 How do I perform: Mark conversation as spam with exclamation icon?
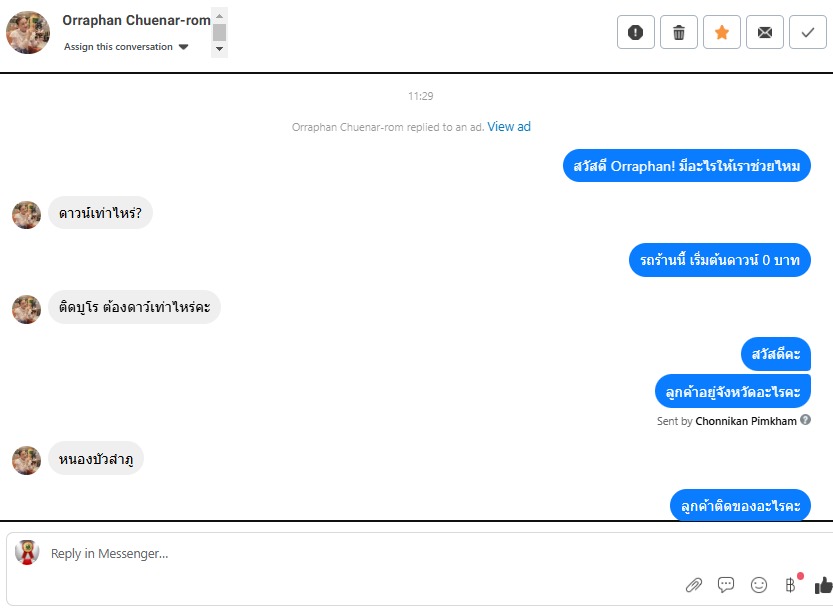pyautogui.click(x=635, y=32)
